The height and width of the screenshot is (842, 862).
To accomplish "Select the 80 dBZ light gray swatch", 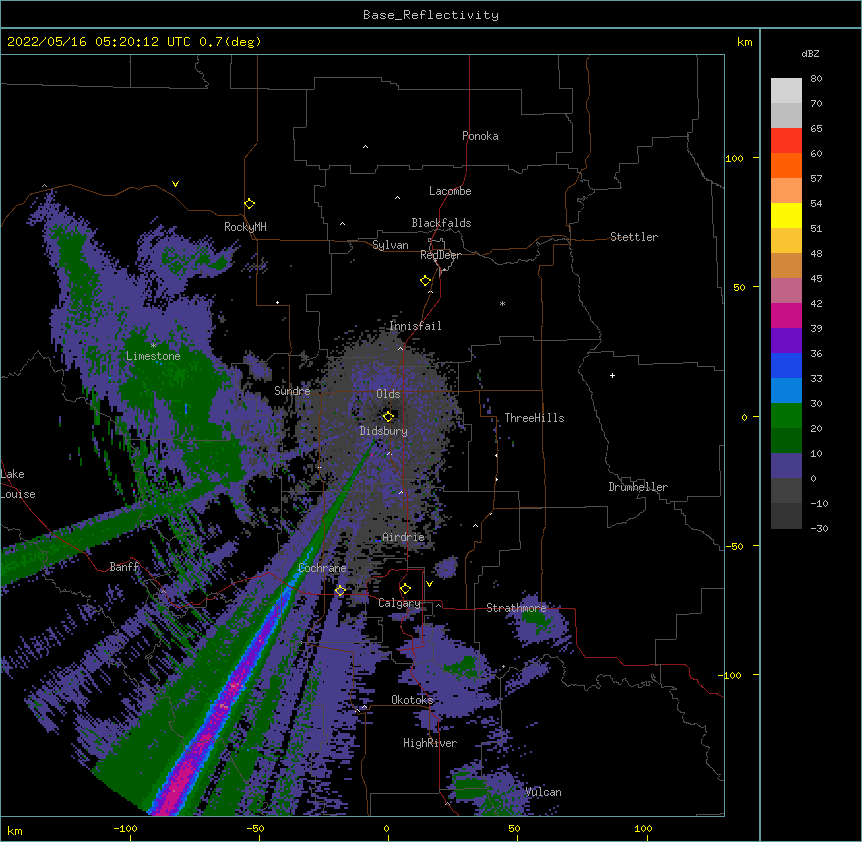I will point(786,91).
